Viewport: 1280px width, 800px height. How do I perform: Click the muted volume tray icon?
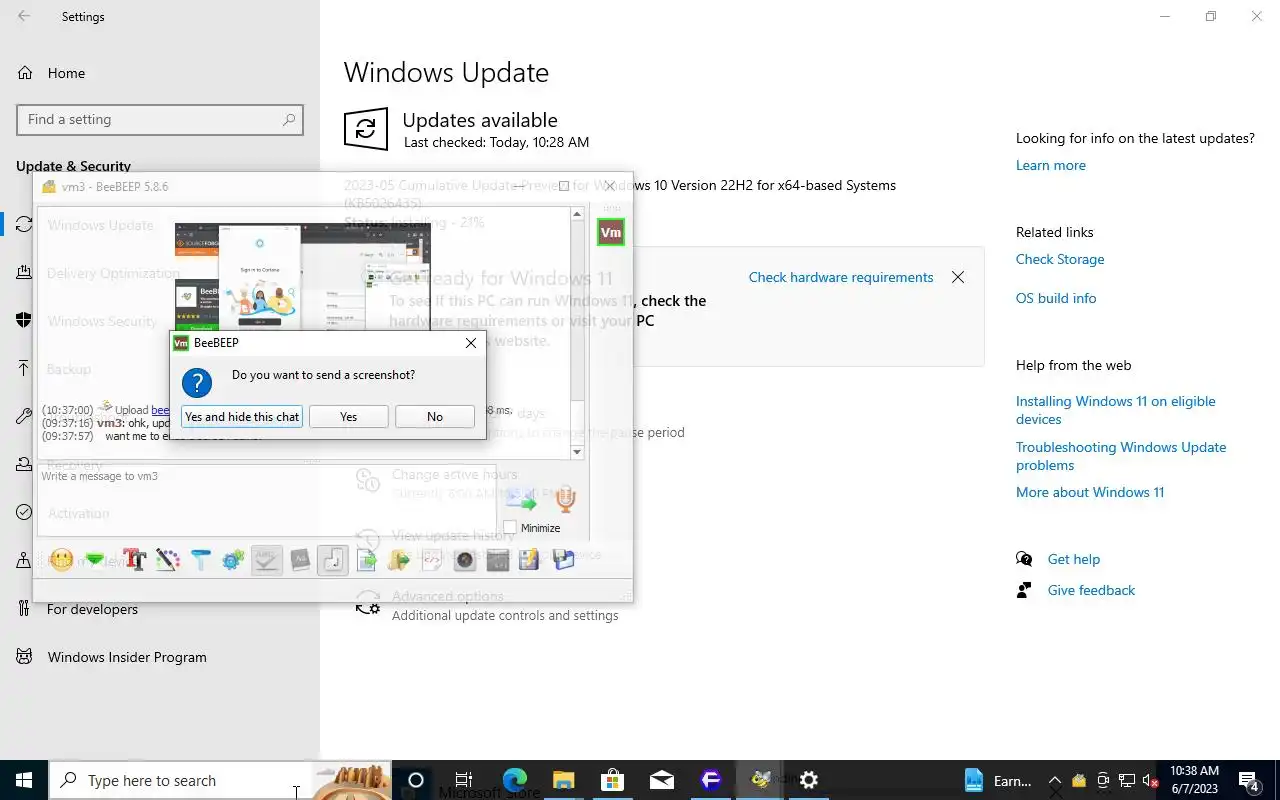(1151, 781)
